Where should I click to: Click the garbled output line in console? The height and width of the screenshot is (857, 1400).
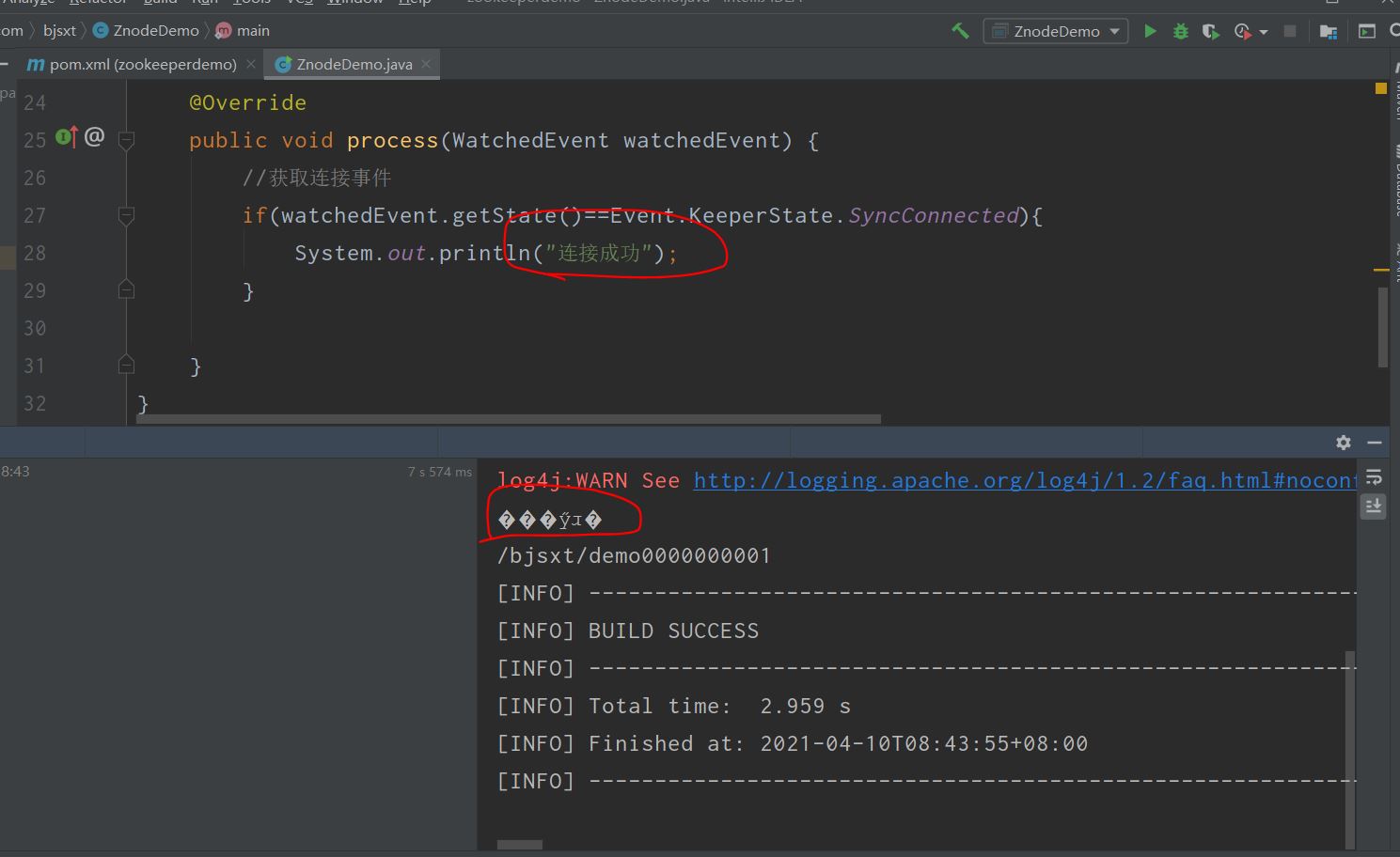pyautogui.click(x=550, y=520)
